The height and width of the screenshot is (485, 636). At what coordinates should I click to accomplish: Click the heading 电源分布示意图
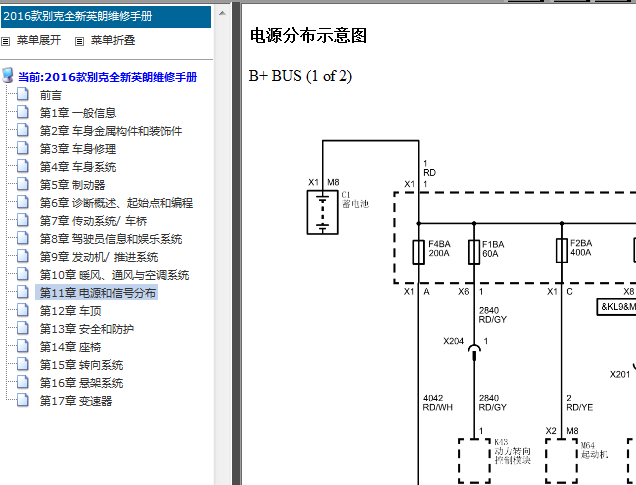308,35
